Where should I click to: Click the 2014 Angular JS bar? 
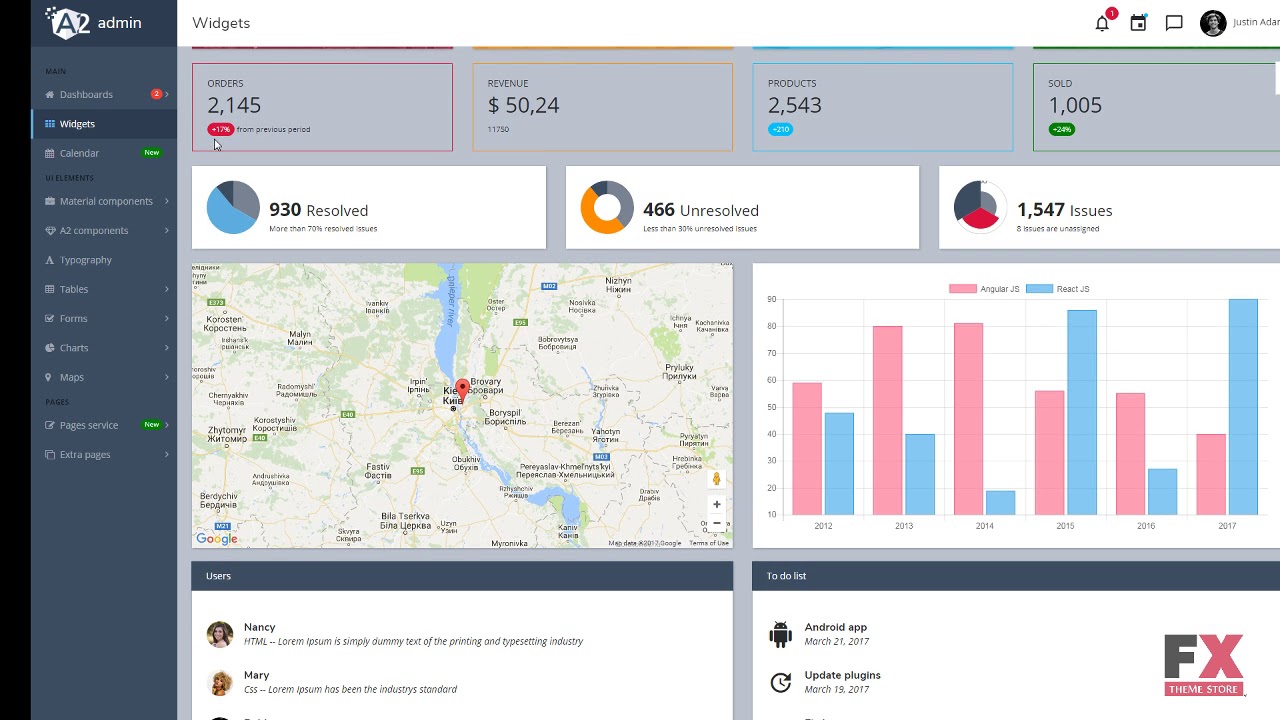click(969, 419)
